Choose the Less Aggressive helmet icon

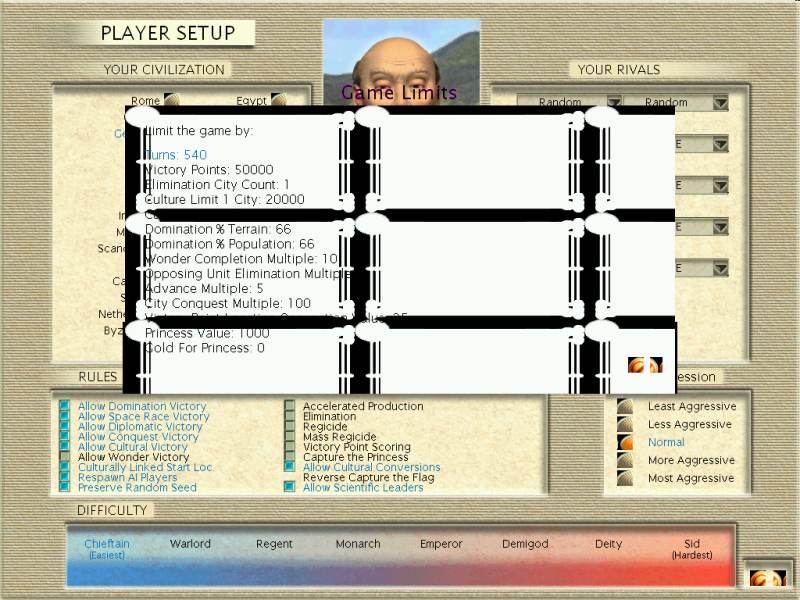point(625,424)
